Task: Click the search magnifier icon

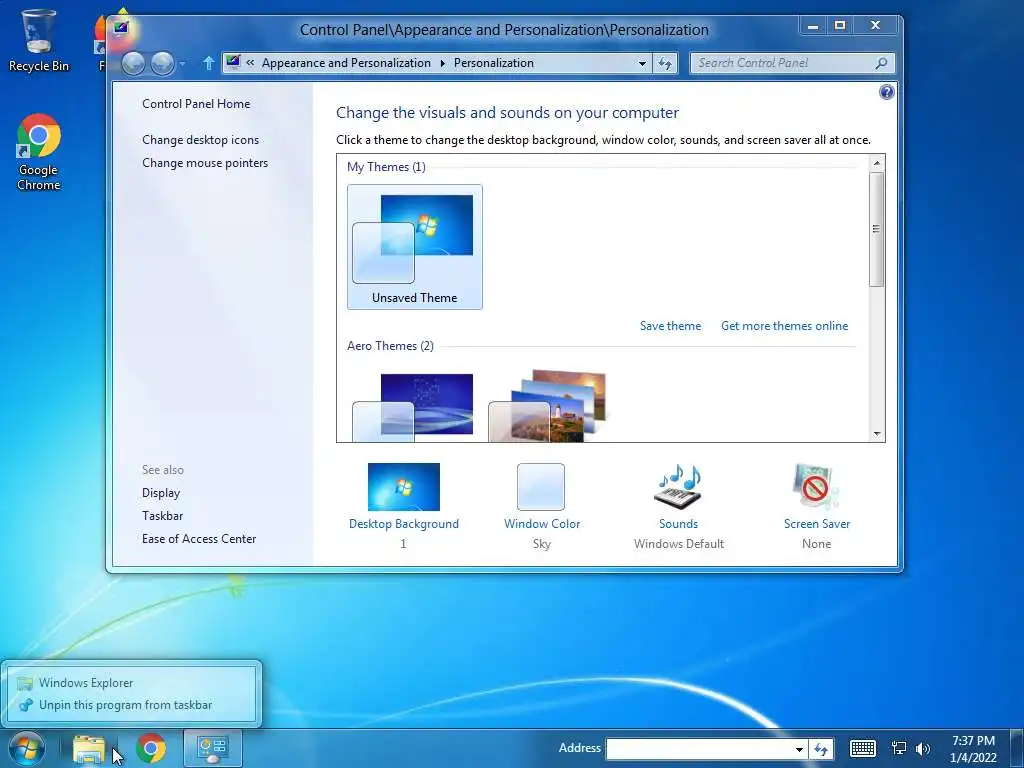Action: click(881, 63)
